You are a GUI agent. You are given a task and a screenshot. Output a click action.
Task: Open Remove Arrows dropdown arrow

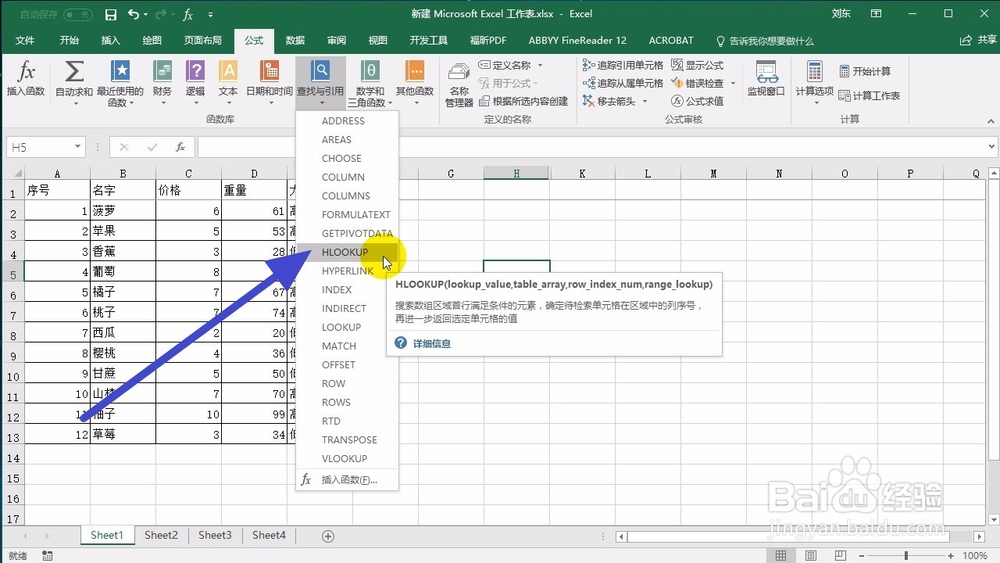(645, 101)
